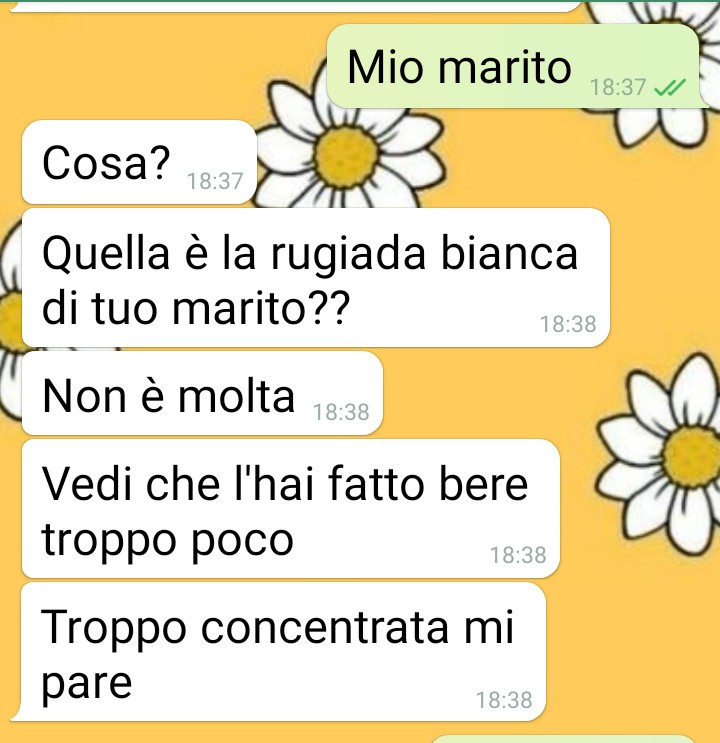
Task: Tap the timestamp of the "troppo poco" message
Action: tap(518, 555)
